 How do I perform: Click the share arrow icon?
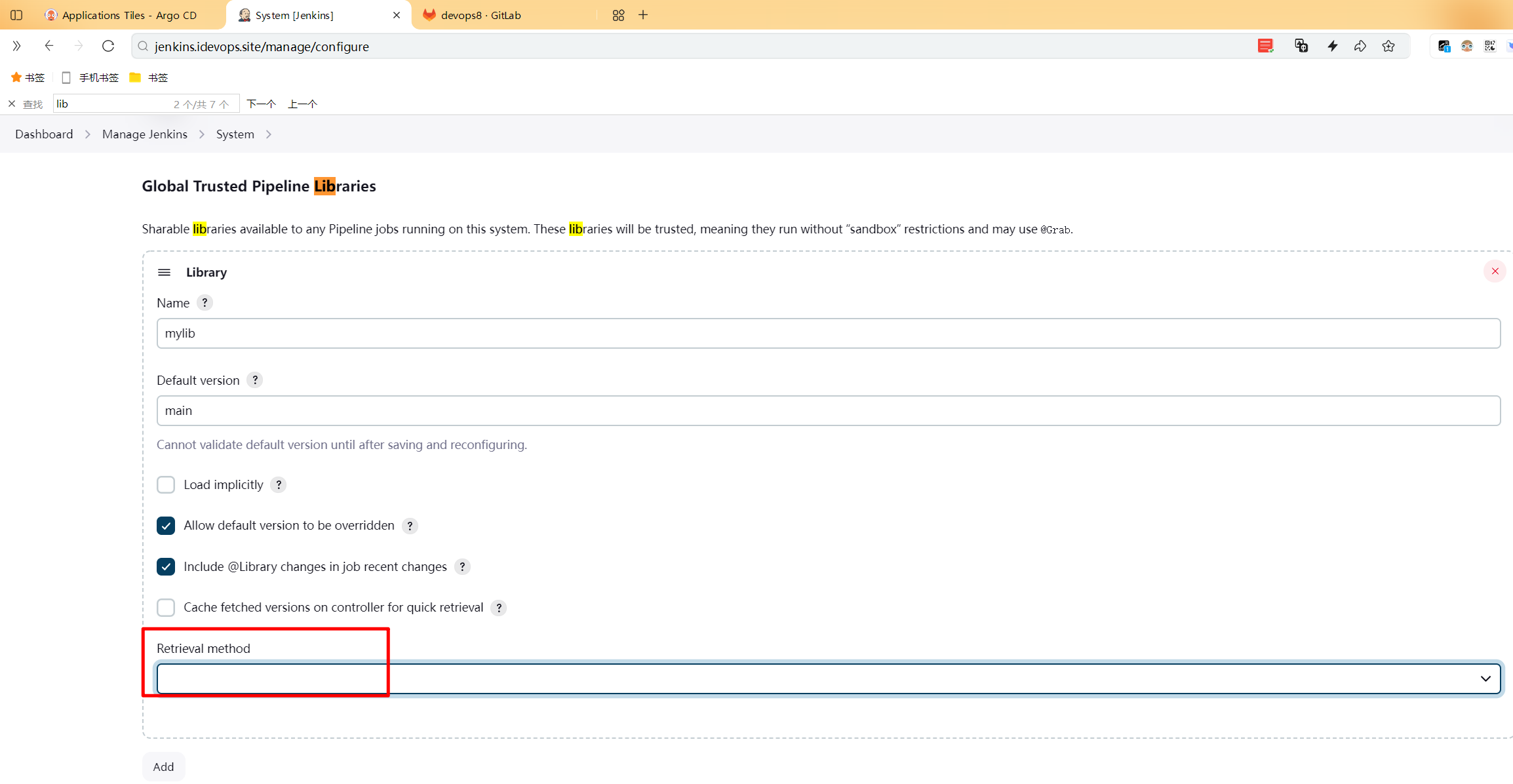[1360, 46]
